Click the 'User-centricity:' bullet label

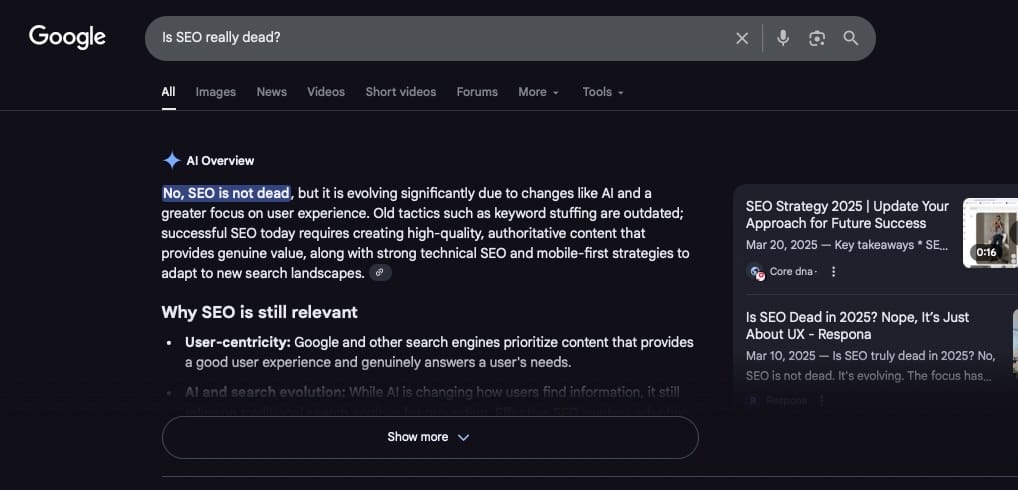point(238,342)
